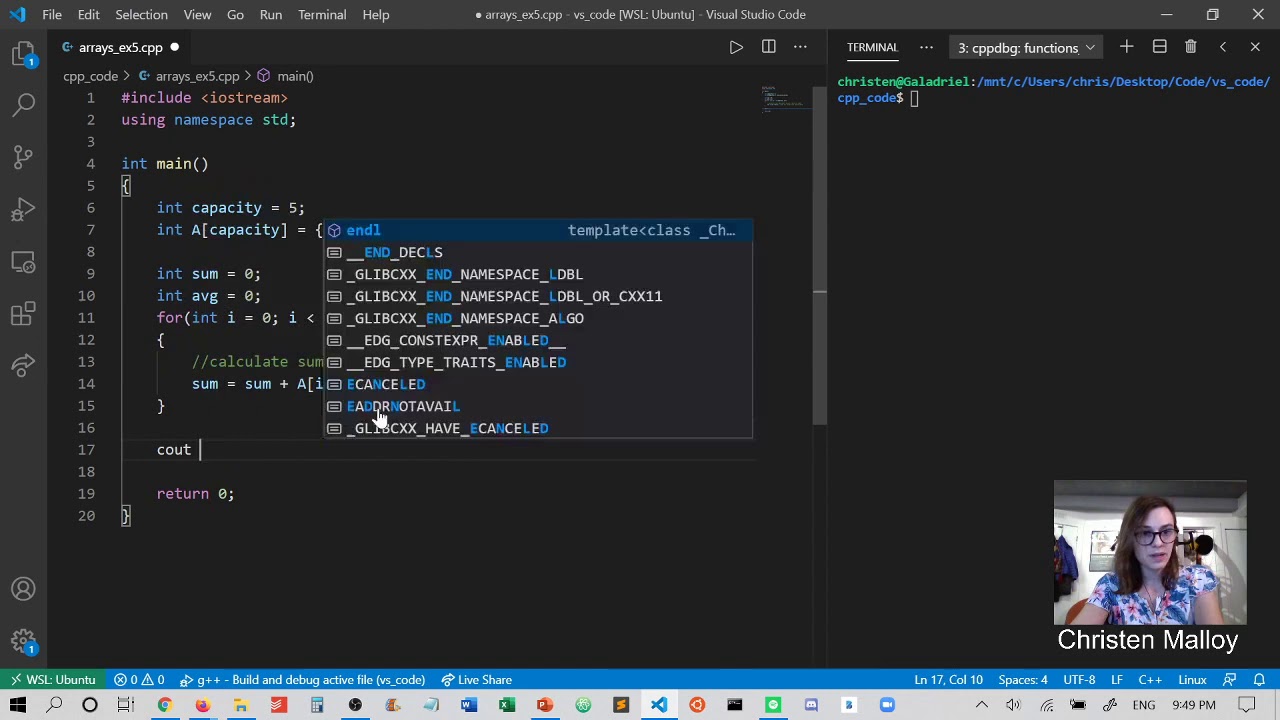Screen dimensions: 1280x720
Task: Open the Terminal menu
Action: [x=321, y=15]
